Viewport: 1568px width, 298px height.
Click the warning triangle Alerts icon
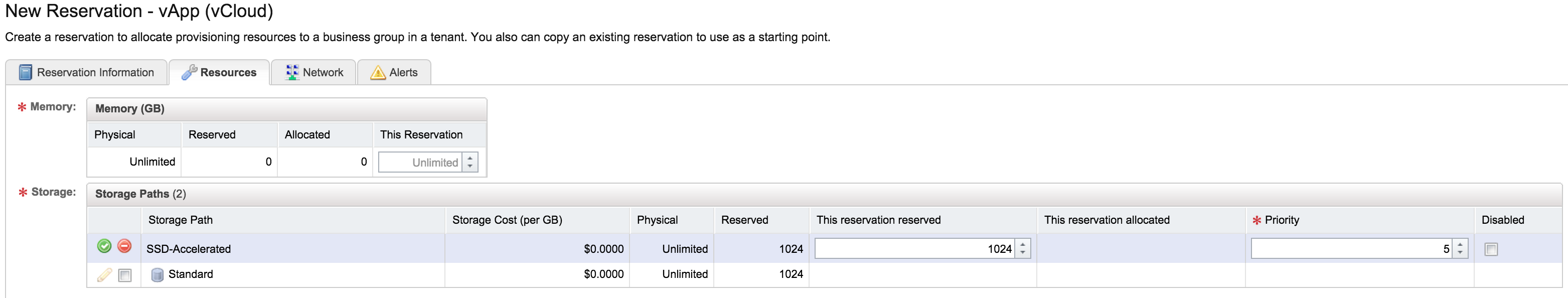click(378, 73)
